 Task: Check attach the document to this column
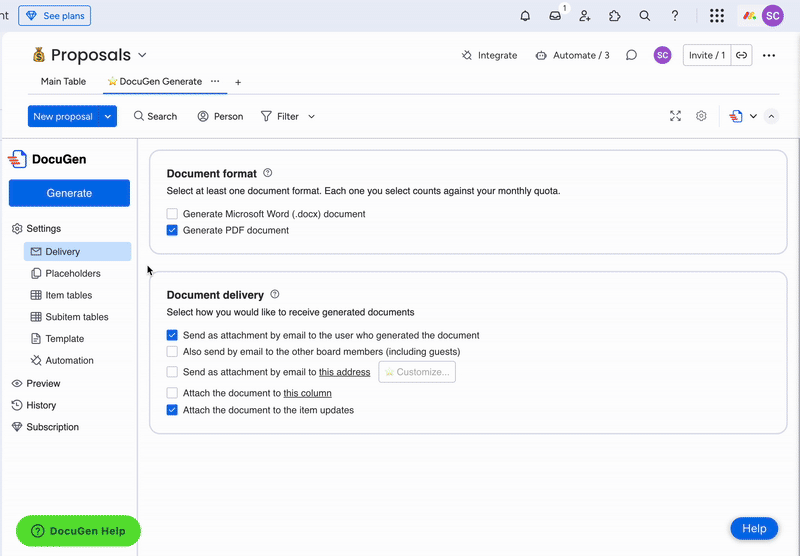tap(172, 393)
